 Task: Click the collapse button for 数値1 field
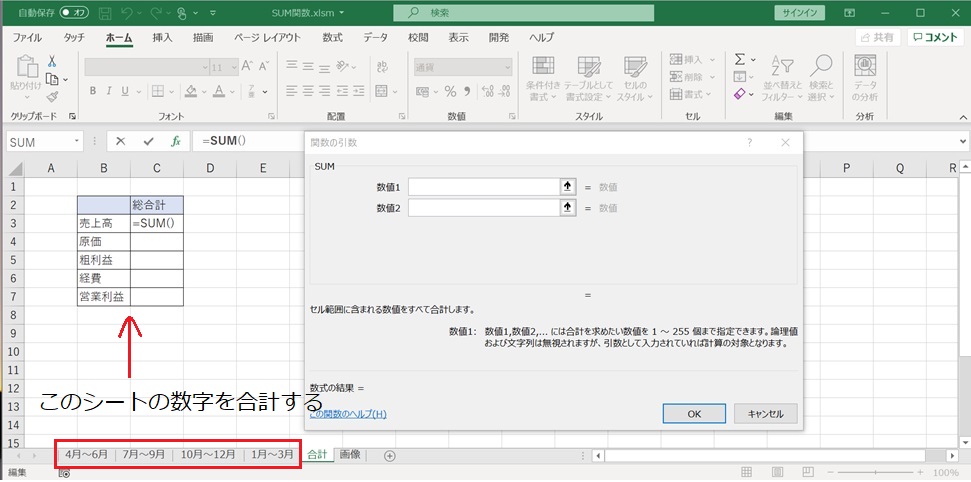[568, 187]
